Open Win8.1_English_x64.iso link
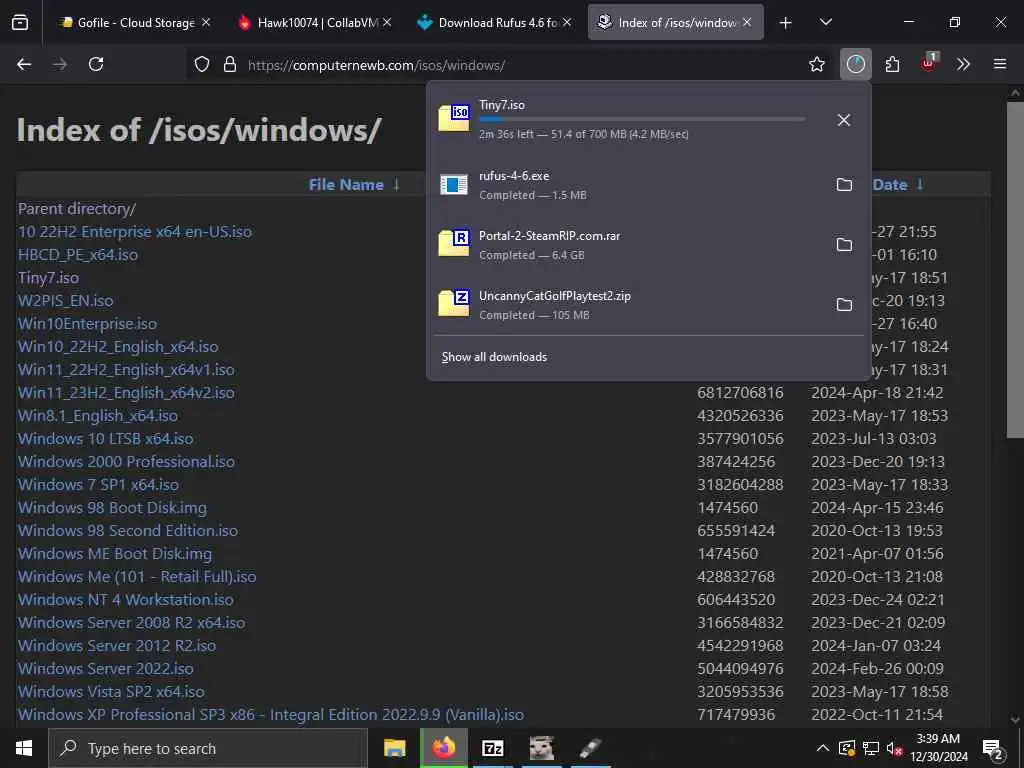1024x768 pixels. click(98, 415)
